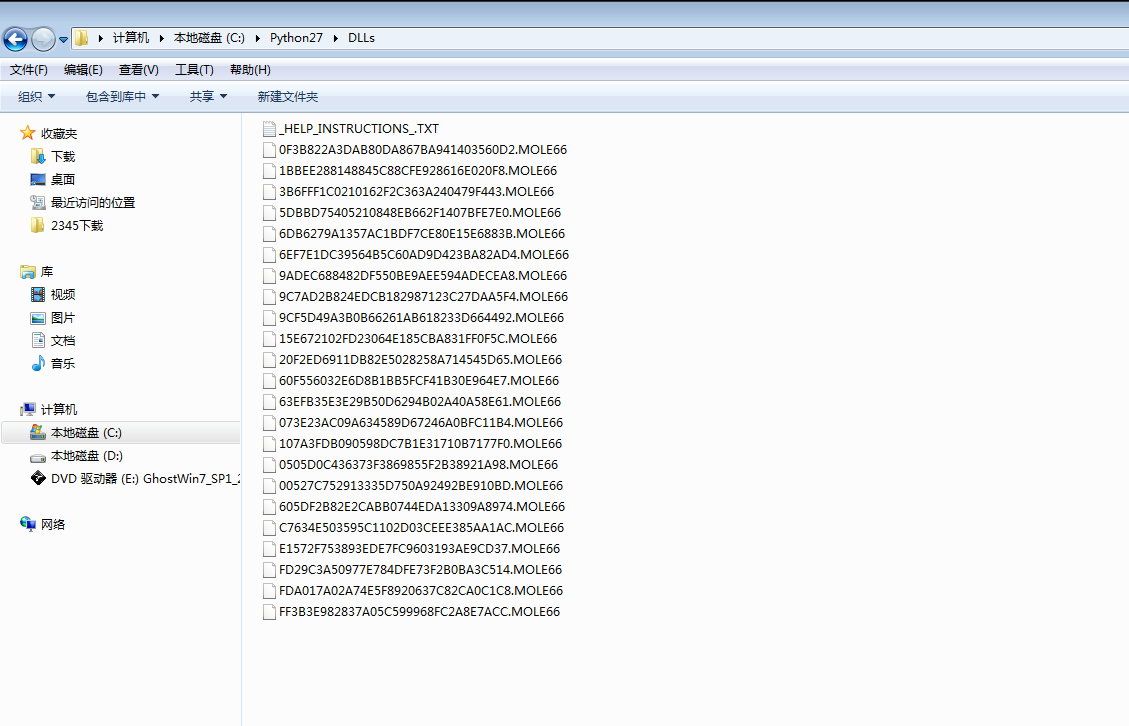Select local disk (D:) in tree
The height and width of the screenshot is (726, 1129).
coord(86,456)
